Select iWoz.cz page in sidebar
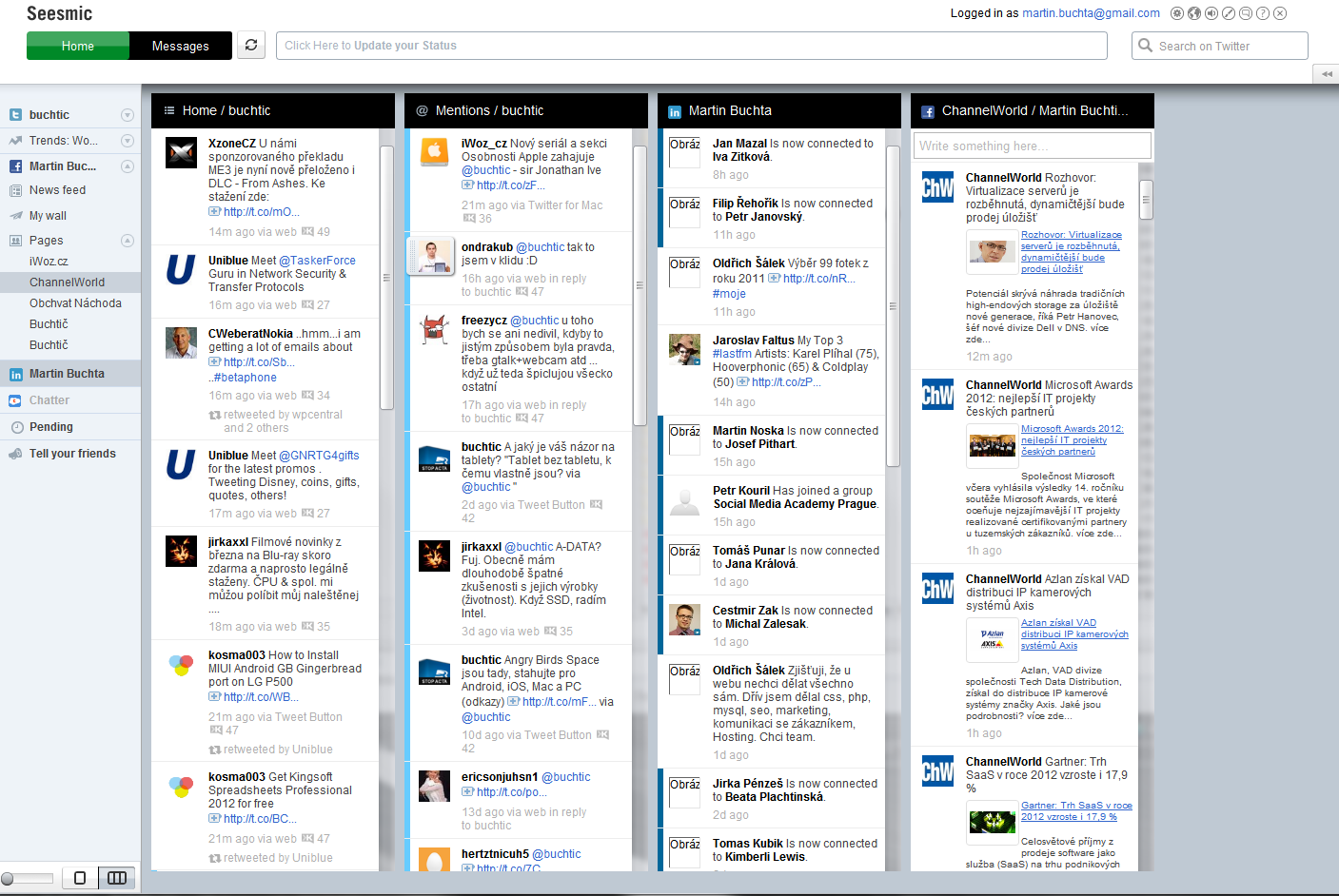 [49, 262]
